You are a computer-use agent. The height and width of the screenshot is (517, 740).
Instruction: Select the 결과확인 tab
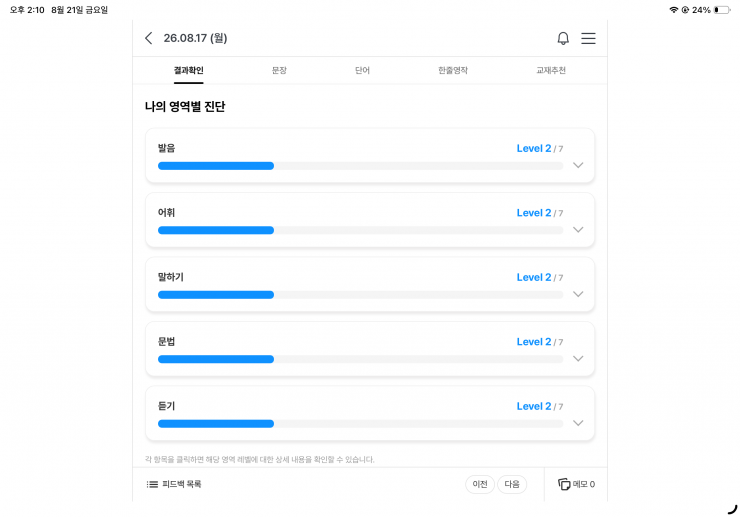pos(188,70)
